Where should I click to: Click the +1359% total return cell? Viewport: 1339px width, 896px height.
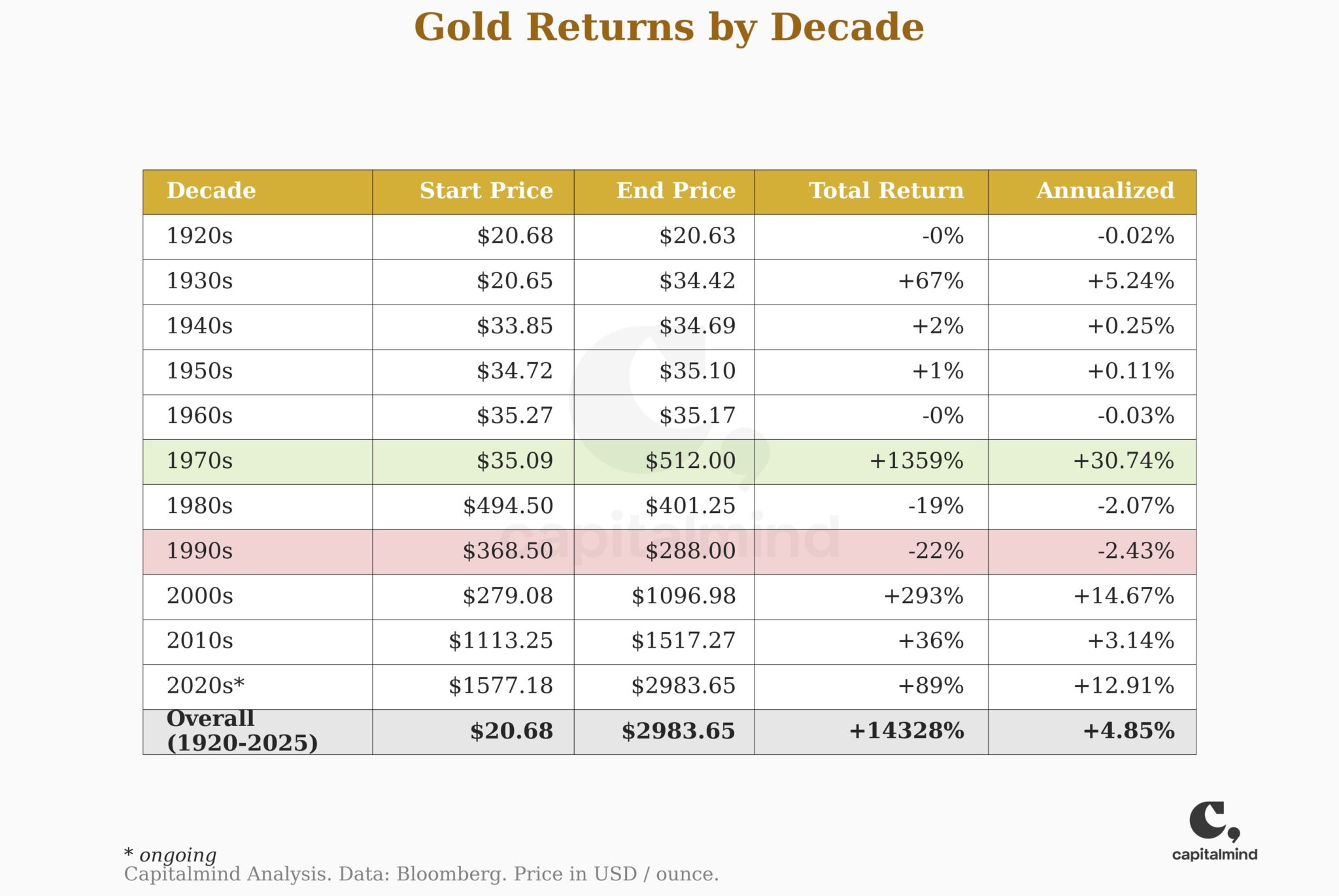pyautogui.click(x=916, y=461)
